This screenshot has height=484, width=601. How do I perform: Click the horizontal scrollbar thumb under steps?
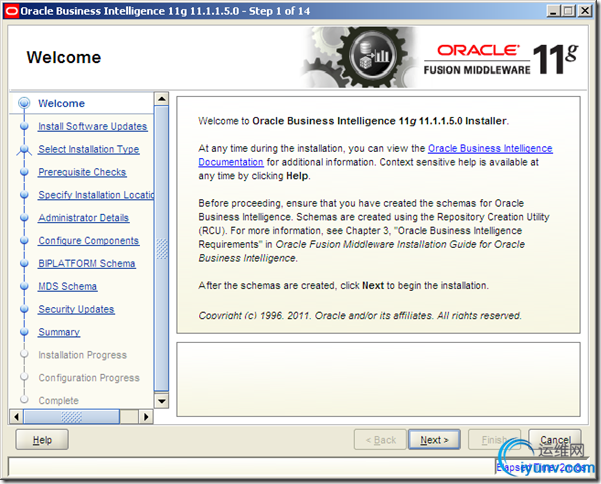click(71, 417)
